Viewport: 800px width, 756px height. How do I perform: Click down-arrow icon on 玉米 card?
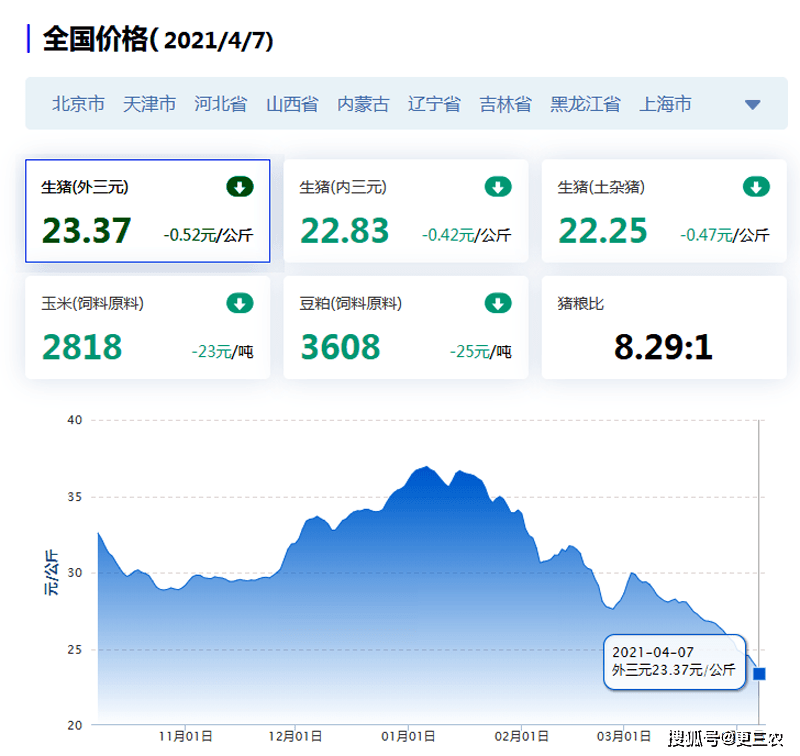[x=240, y=303]
